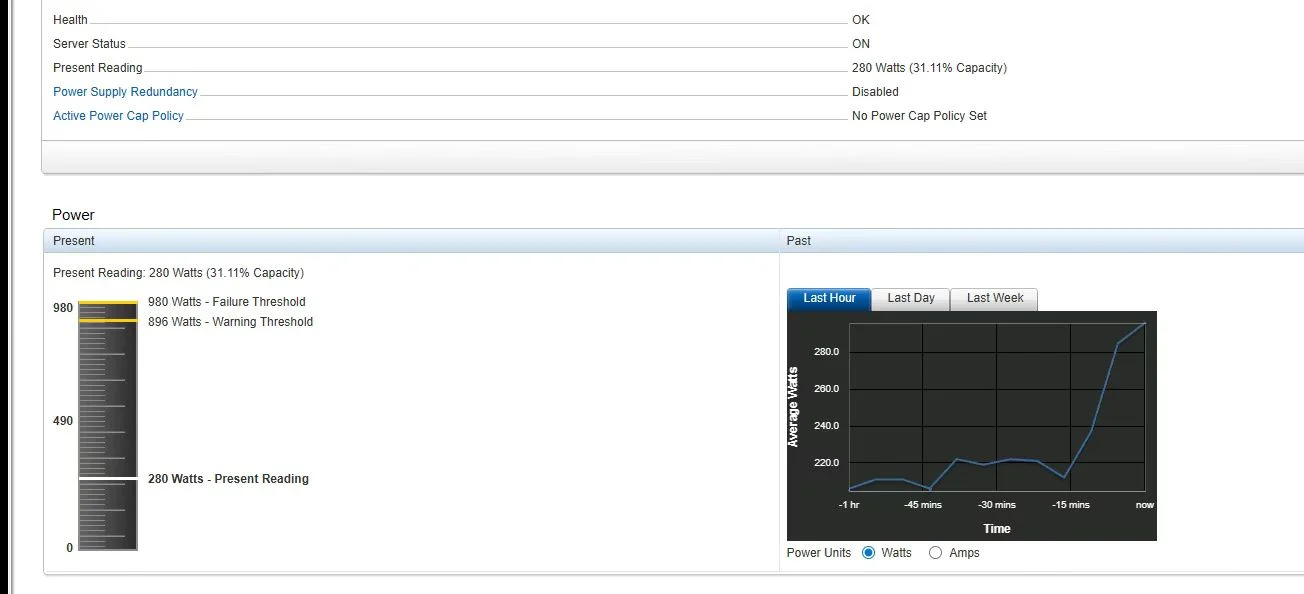Viewport: 1304px width, 594px height.
Task: Click the 896 Watts Warning Threshold label
Action: pyautogui.click(x=230, y=322)
